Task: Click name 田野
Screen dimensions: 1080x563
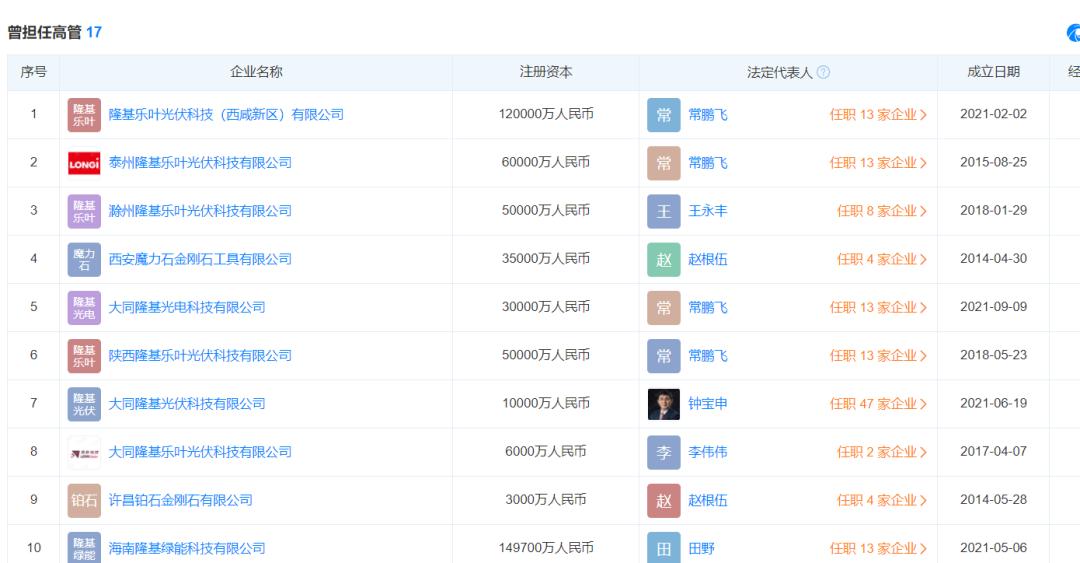Action: pyautogui.click(x=701, y=549)
